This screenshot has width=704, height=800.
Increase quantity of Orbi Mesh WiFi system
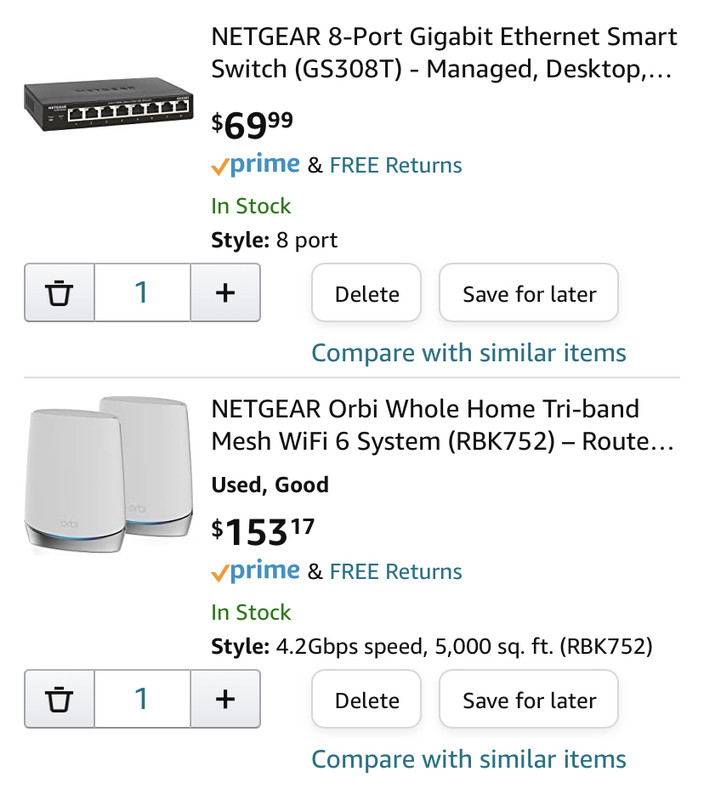(225, 699)
